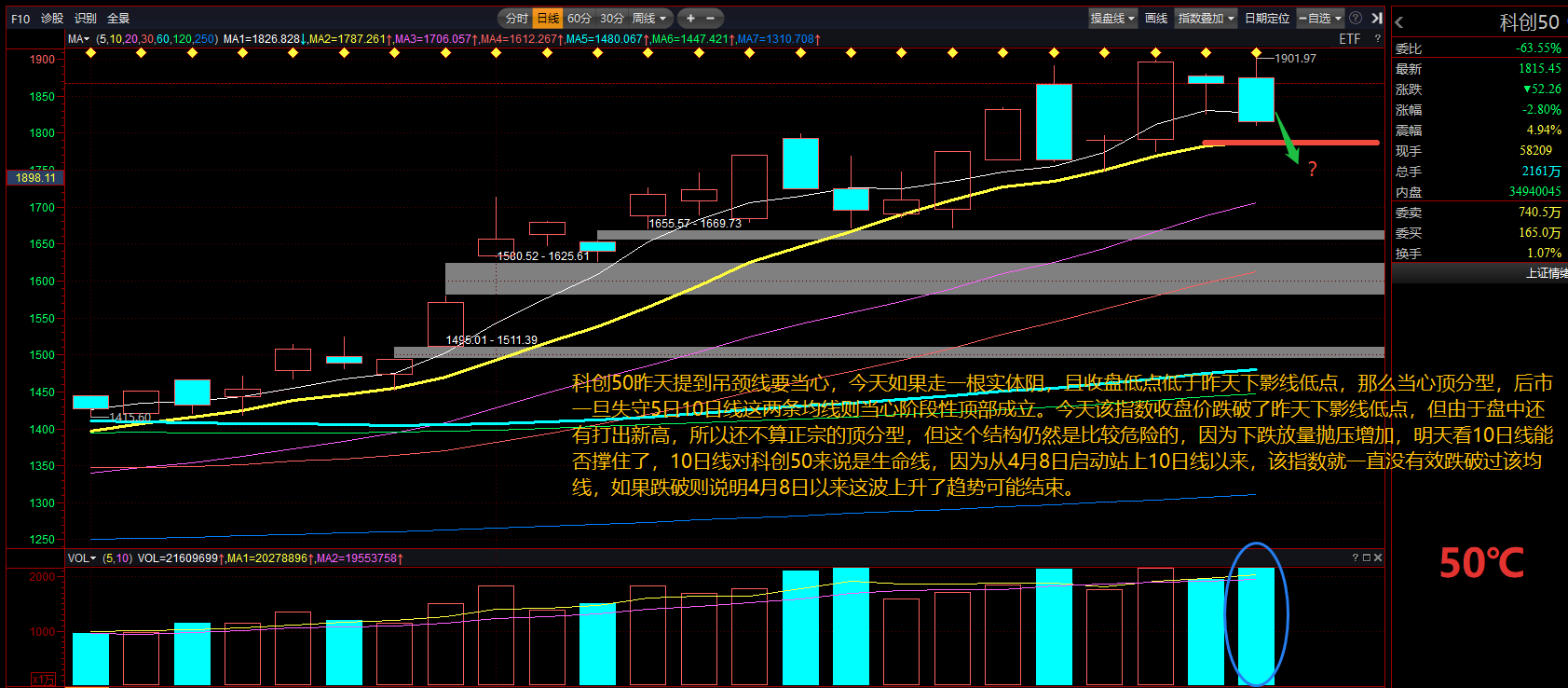The width and height of the screenshot is (1568, 688).
Task: Select the MA1=1826.828 readout
Action: coord(266,39)
